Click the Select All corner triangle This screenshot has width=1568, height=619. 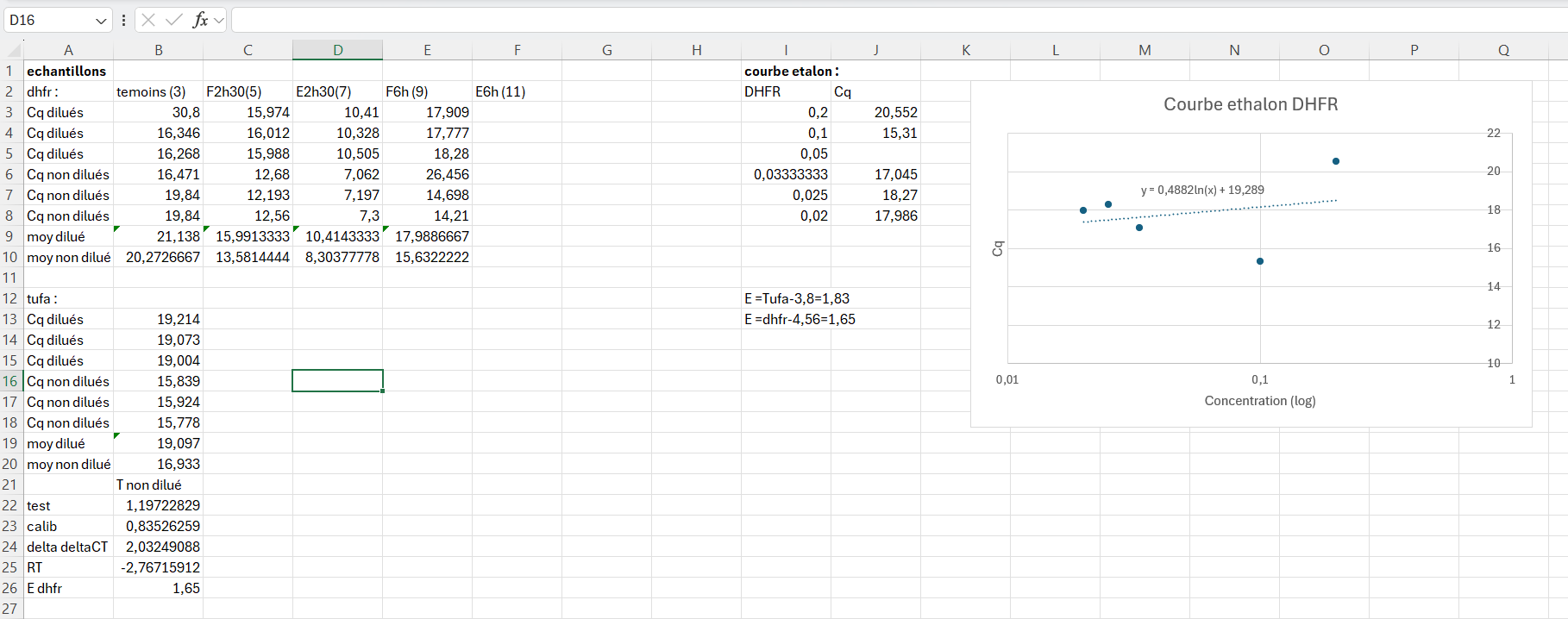(x=13, y=51)
